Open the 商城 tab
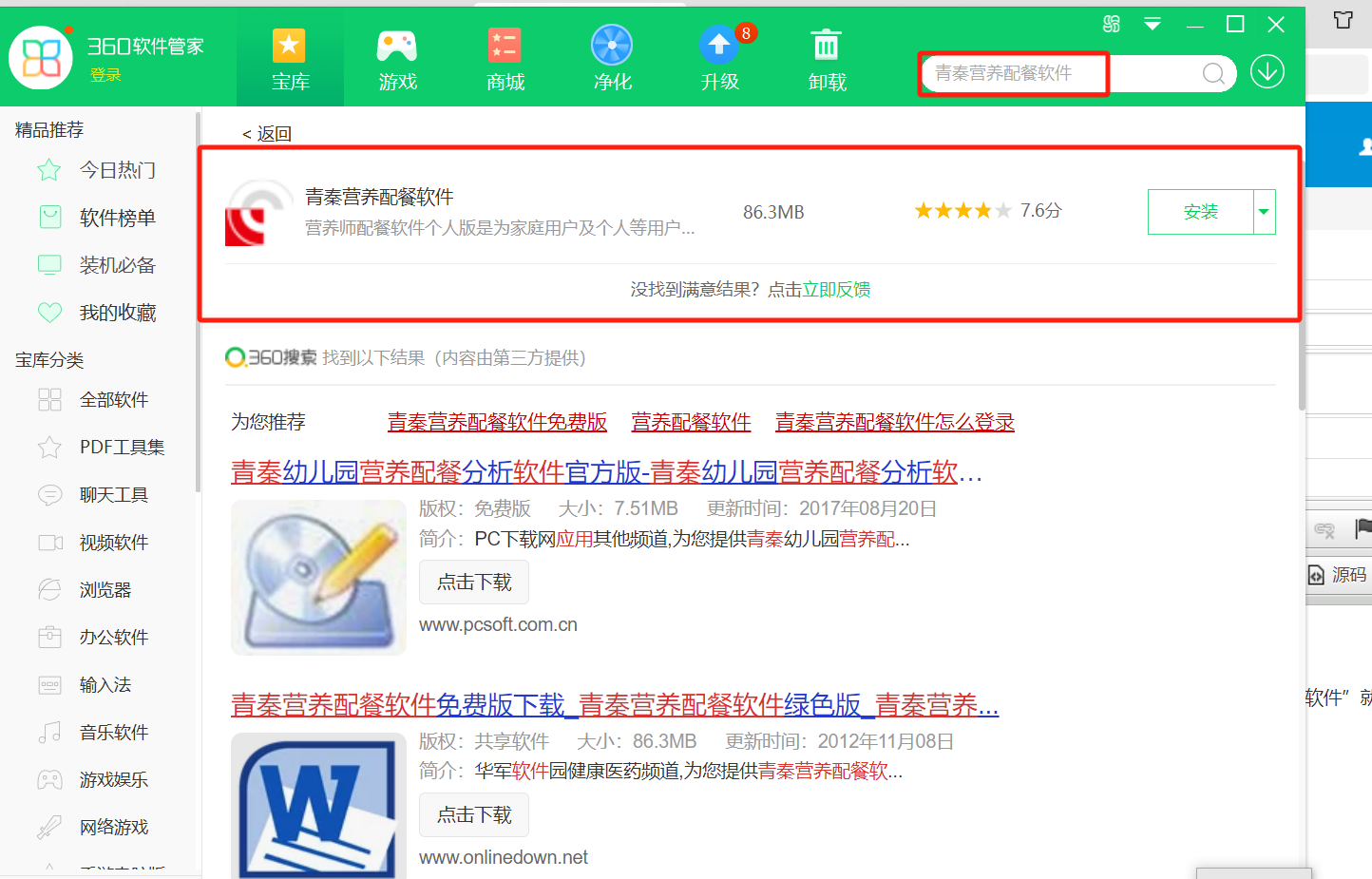Viewport: 1372px width, 879px height. [505, 59]
